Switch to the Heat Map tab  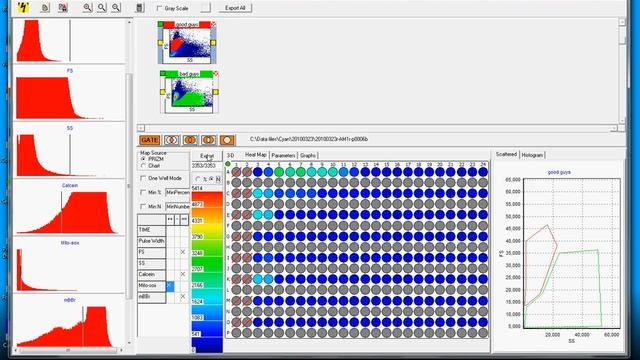[x=256, y=155]
